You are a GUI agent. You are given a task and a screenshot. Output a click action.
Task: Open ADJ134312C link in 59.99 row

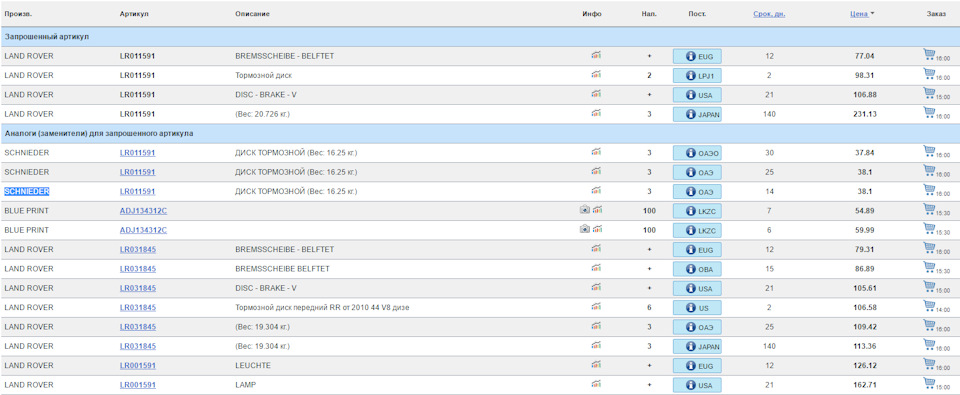[x=143, y=230]
